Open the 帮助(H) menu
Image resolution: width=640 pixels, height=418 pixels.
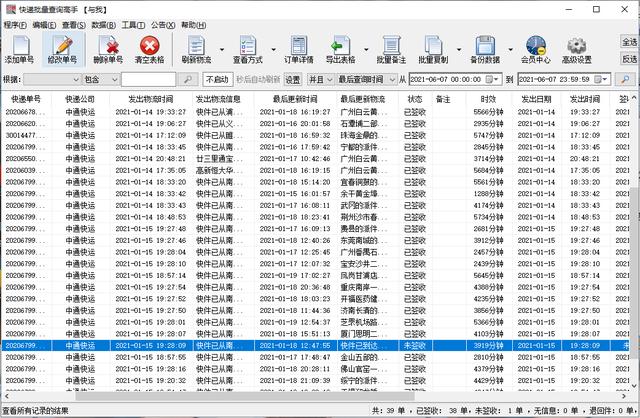pyautogui.click(x=193, y=25)
